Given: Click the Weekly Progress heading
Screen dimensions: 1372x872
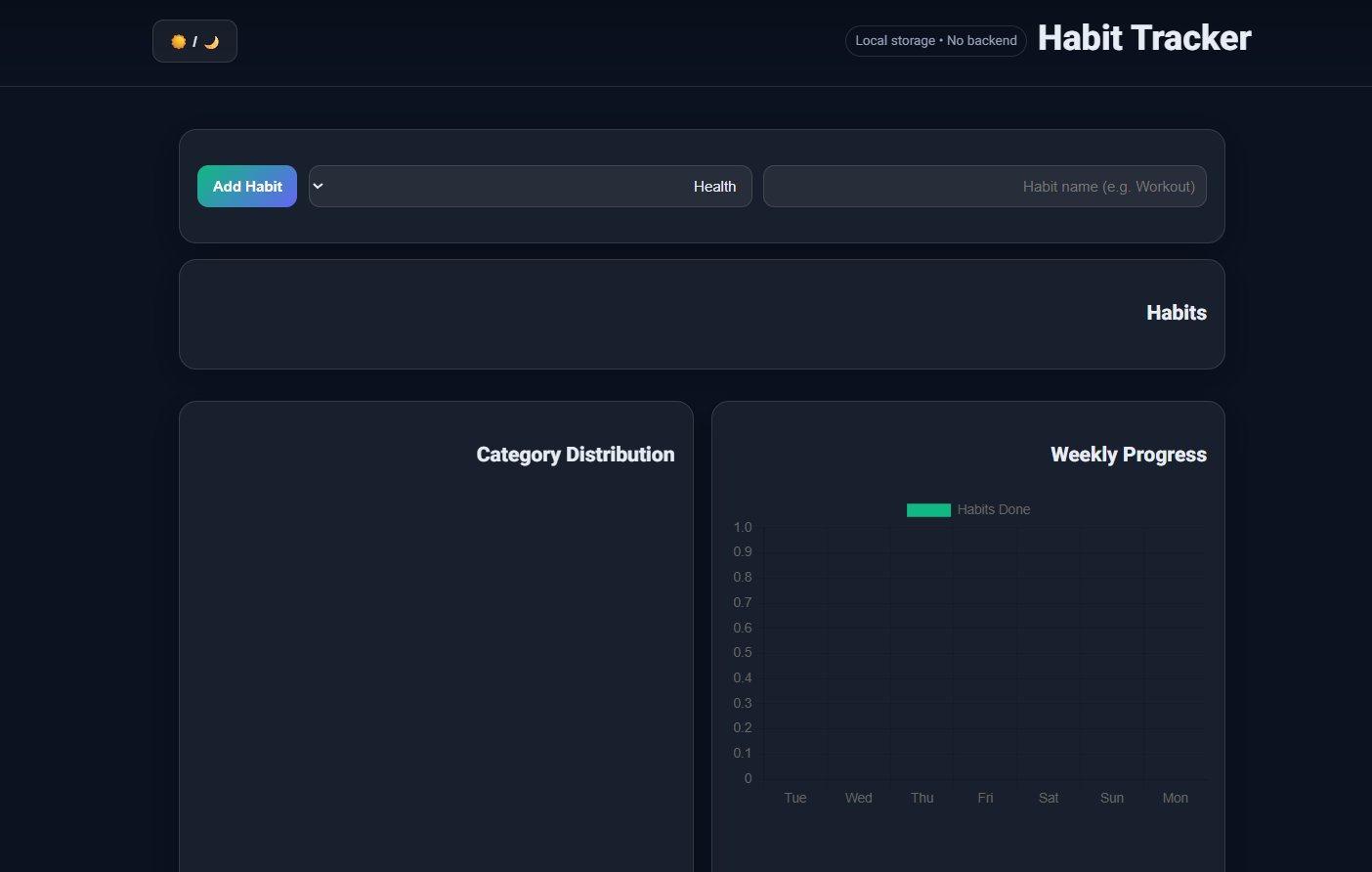Looking at the screenshot, I should point(1128,454).
